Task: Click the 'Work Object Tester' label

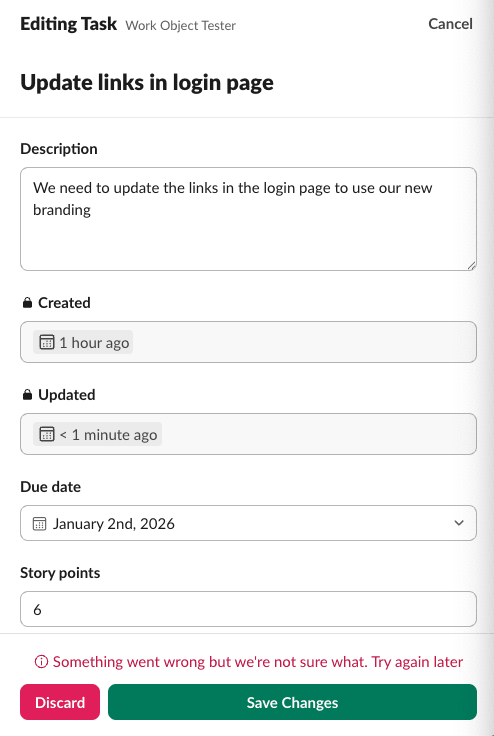Action: (181, 25)
